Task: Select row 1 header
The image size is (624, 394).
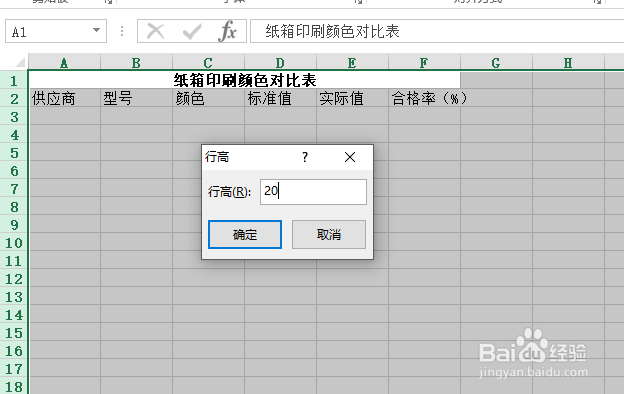Action: [x=14, y=80]
